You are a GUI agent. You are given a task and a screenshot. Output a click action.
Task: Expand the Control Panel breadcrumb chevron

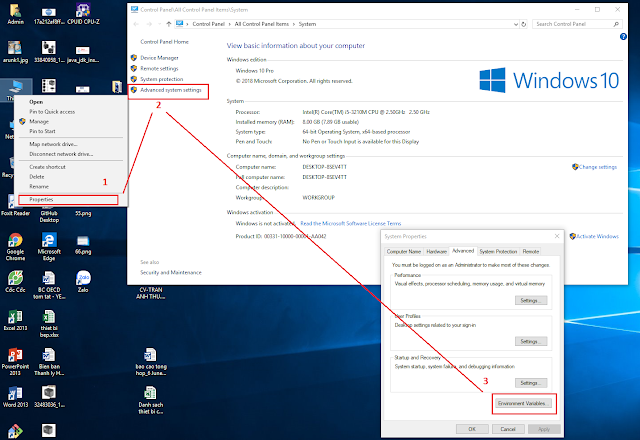[229, 24]
